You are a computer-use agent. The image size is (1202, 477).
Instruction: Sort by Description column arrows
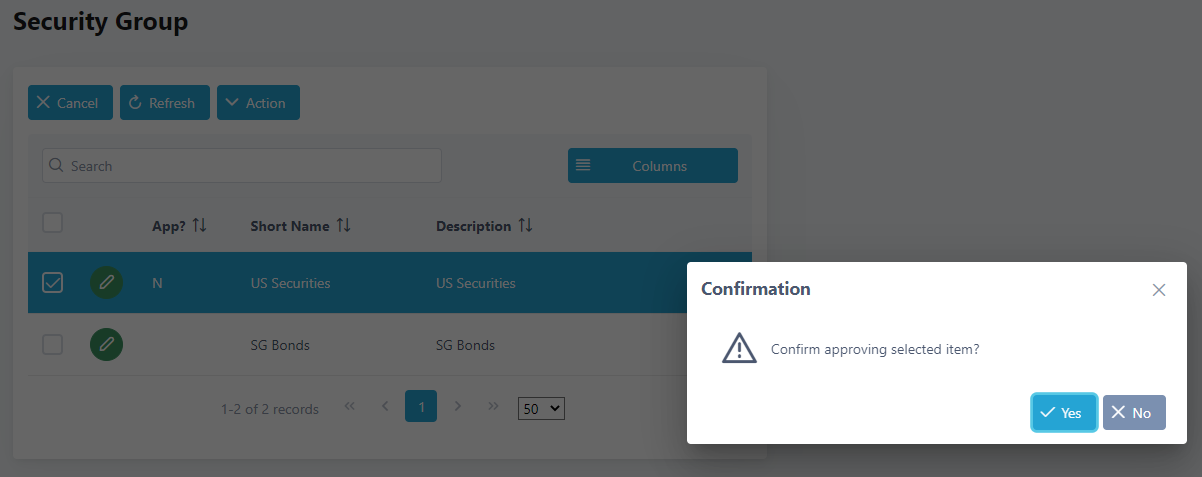[525, 225]
